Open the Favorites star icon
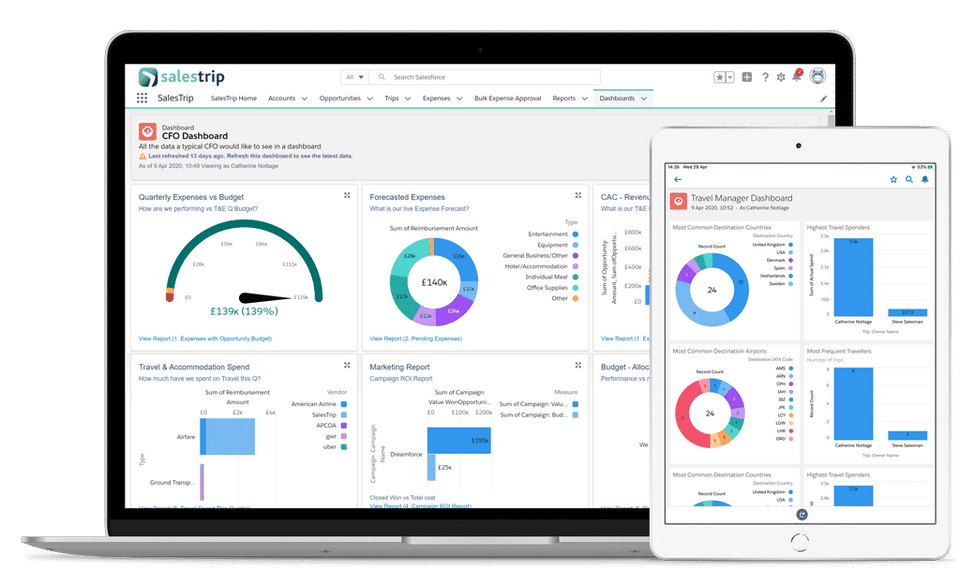The width and height of the screenshot is (960, 572). [720, 77]
